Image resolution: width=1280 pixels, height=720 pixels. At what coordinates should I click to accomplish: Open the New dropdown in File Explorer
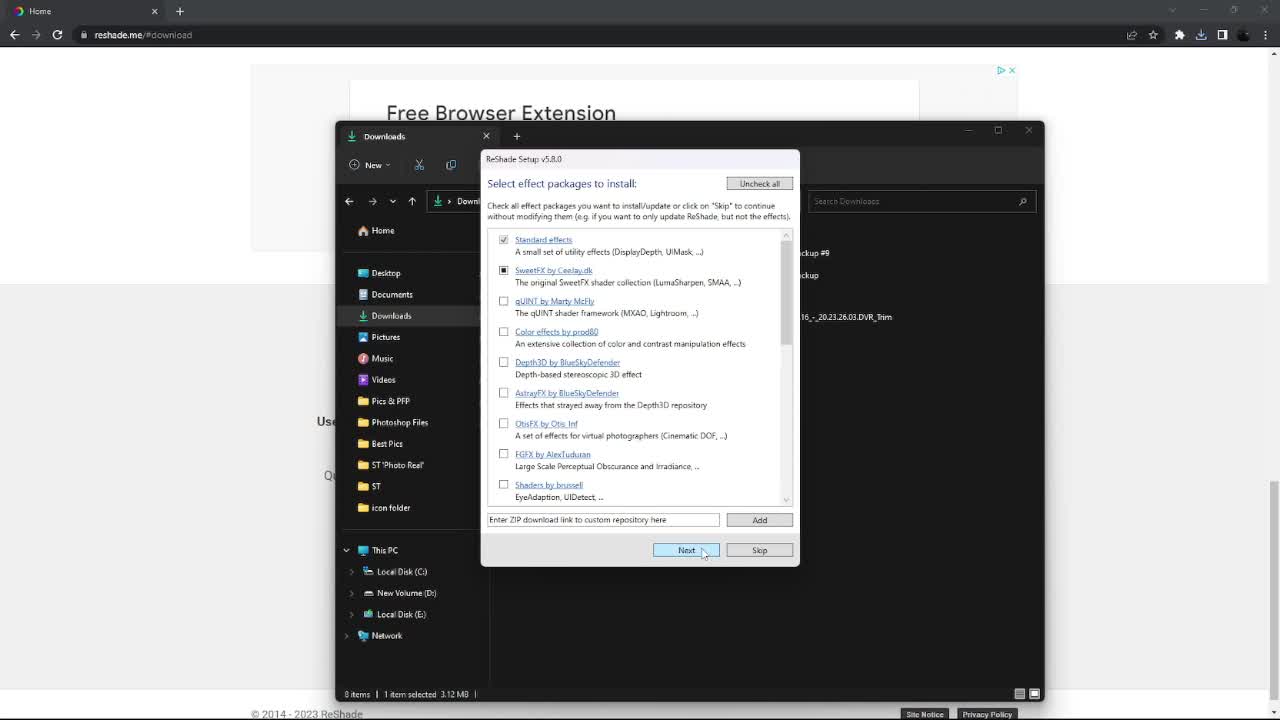tap(371, 165)
